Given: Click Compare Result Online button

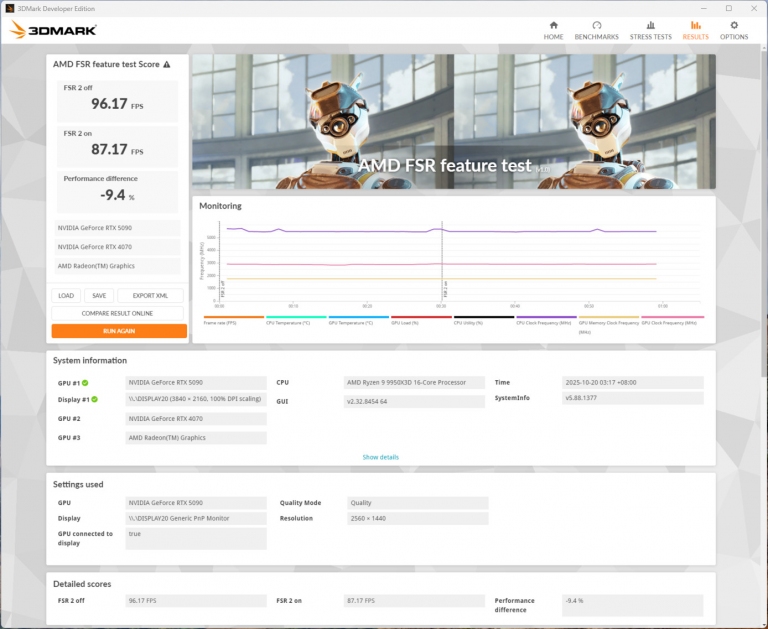Looking at the screenshot, I should tap(118, 313).
